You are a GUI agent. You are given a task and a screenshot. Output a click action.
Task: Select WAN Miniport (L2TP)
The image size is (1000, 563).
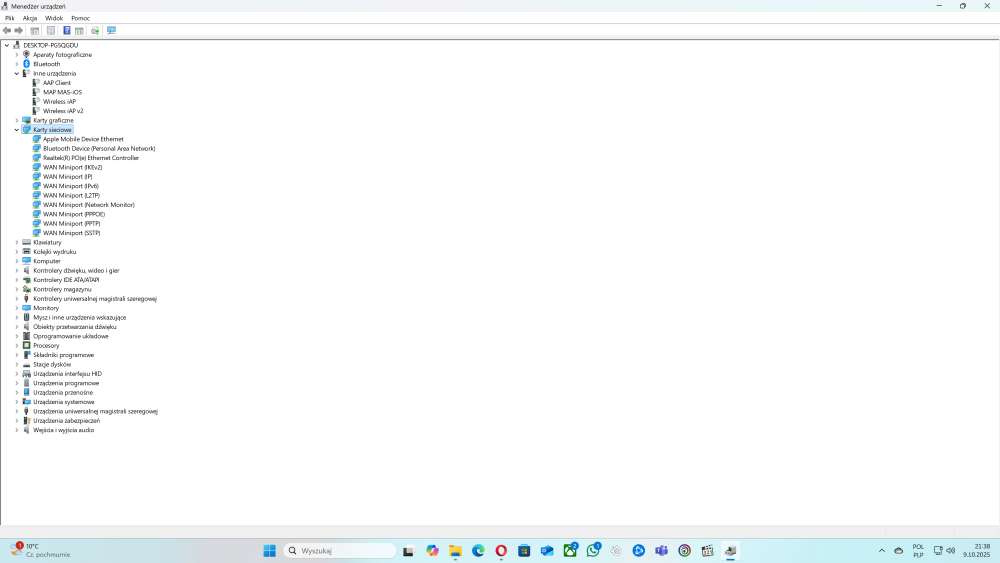tap(71, 195)
